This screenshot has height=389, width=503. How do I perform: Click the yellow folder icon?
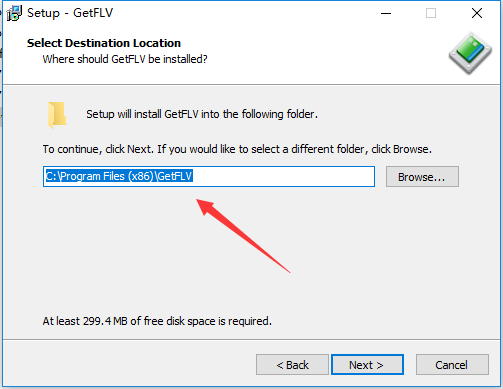[57, 115]
